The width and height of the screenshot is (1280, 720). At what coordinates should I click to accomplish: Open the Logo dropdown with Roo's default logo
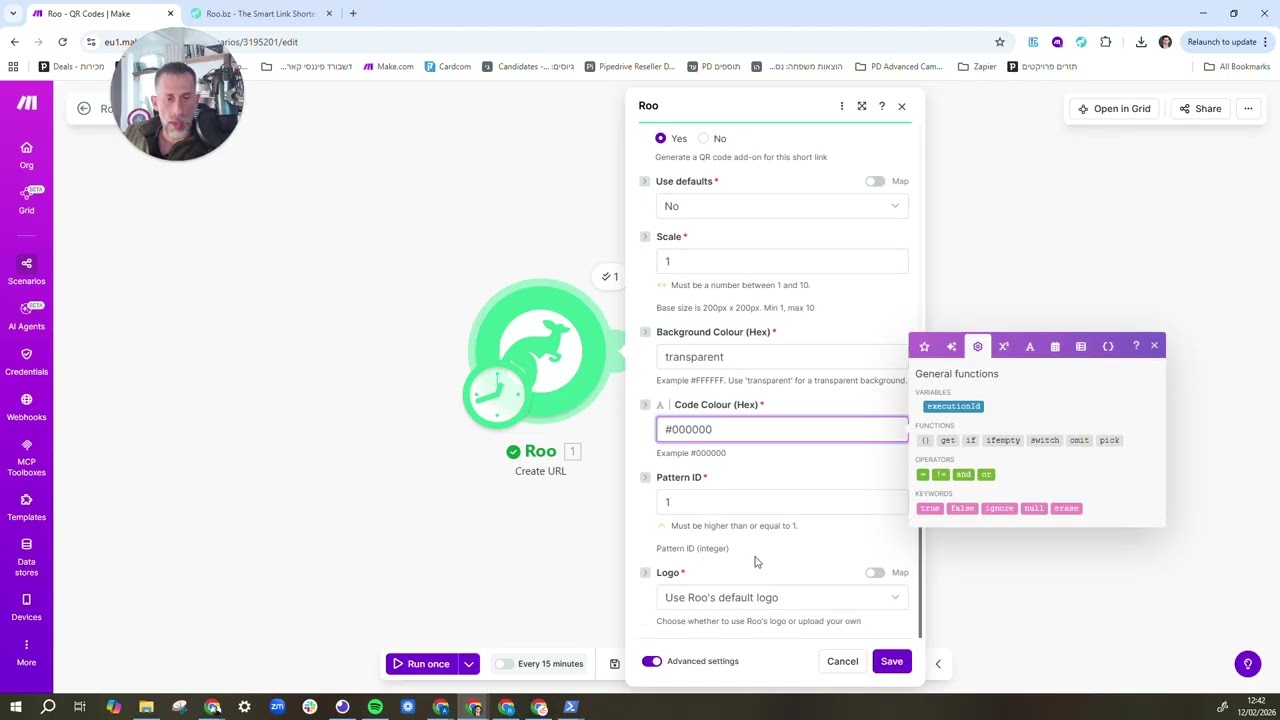(782, 597)
